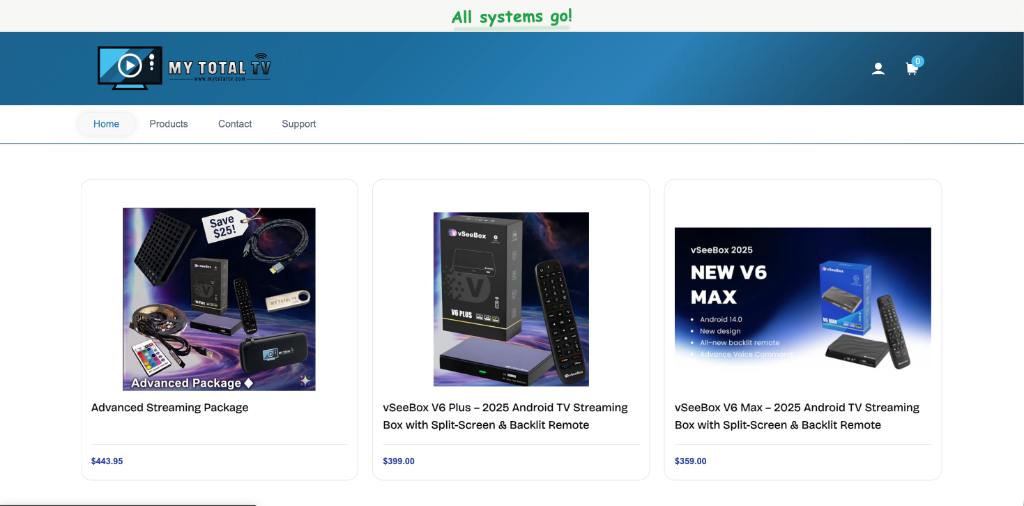Open the Contact menu item
Screen dimensions: 1024x506
pyautogui.click(x=235, y=124)
